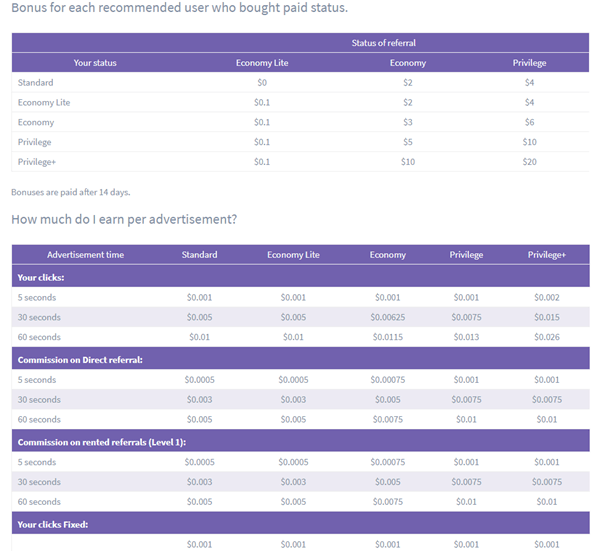
Task: Click the 'Your status' column header
Action: click(95, 63)
